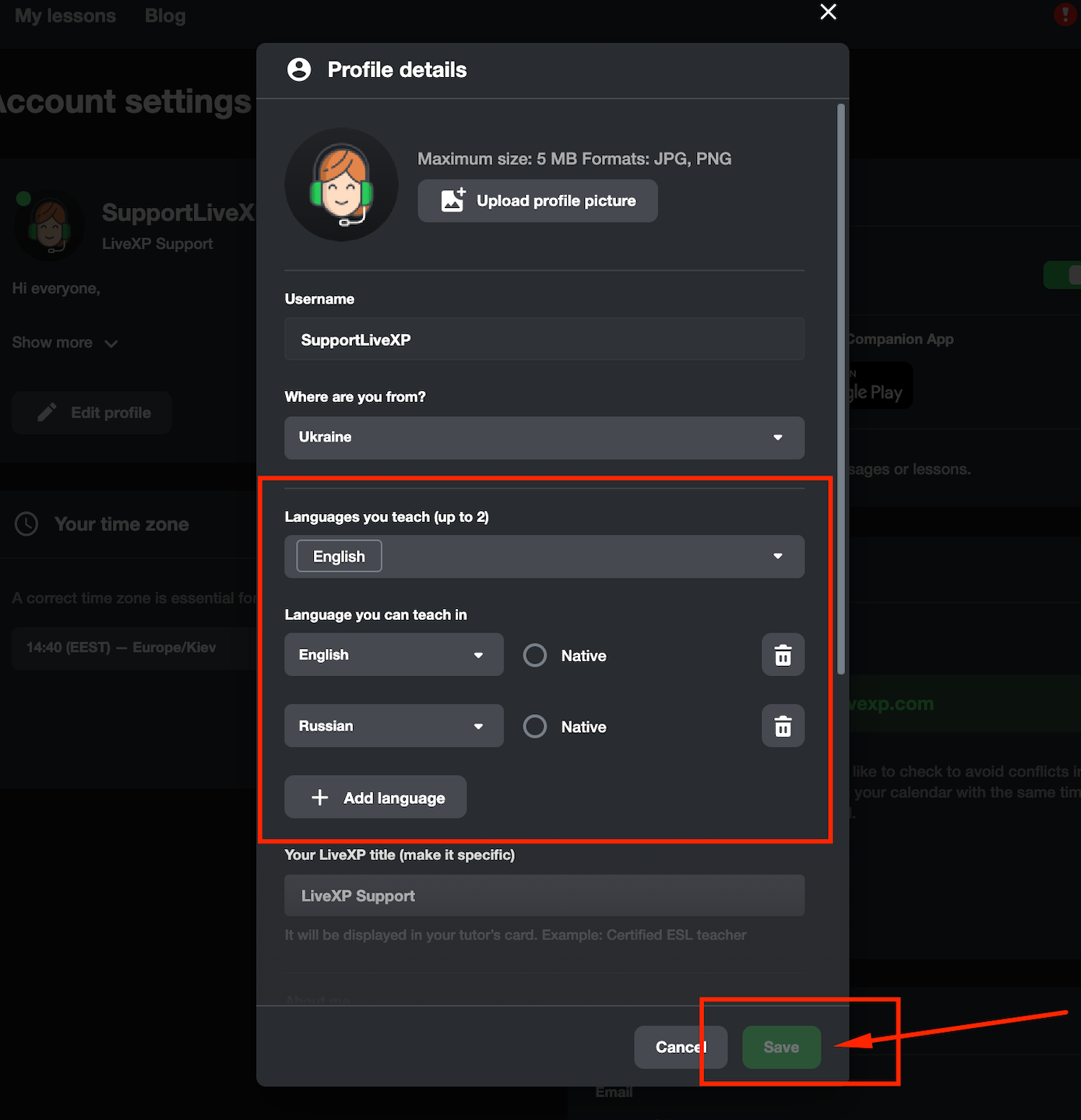This screenshot has height=1120, width=1081.
Task: Open the Russian language dropdown
Action: [x=393, y=726]
